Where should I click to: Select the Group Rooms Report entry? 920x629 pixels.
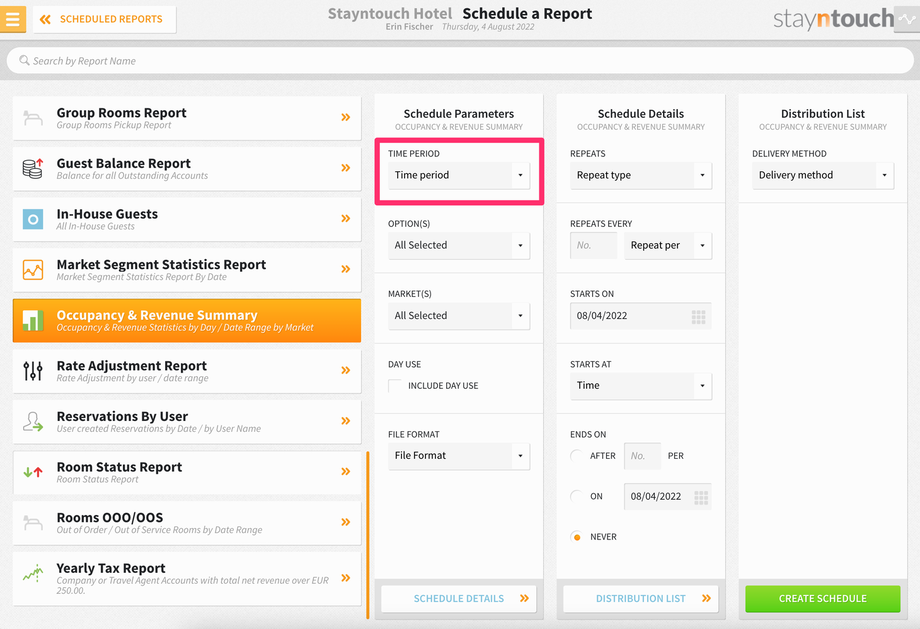187,118
